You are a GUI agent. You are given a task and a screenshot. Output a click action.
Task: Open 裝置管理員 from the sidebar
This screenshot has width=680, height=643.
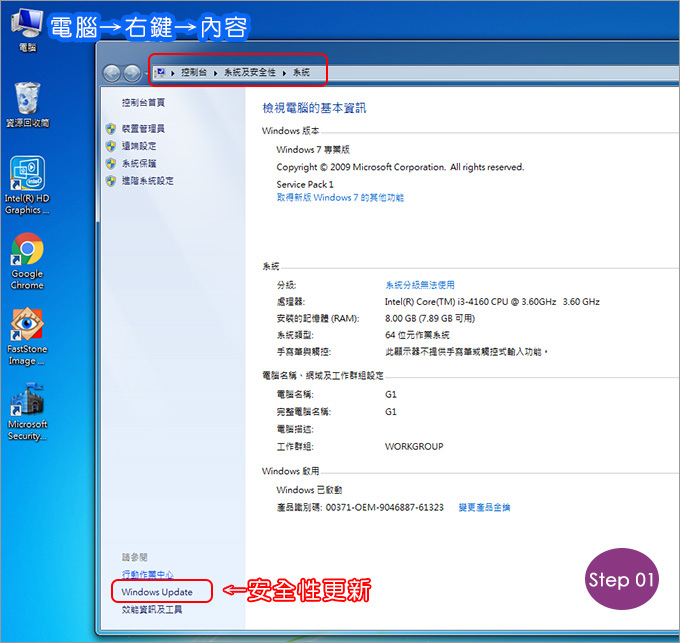pyautogui.click(x=143, y=129)
